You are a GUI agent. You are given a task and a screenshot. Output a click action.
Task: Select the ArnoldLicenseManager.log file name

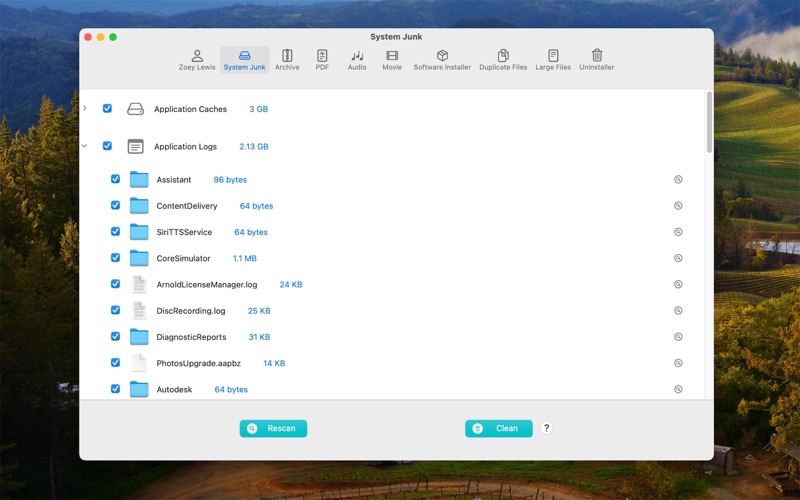pos(207,285)
